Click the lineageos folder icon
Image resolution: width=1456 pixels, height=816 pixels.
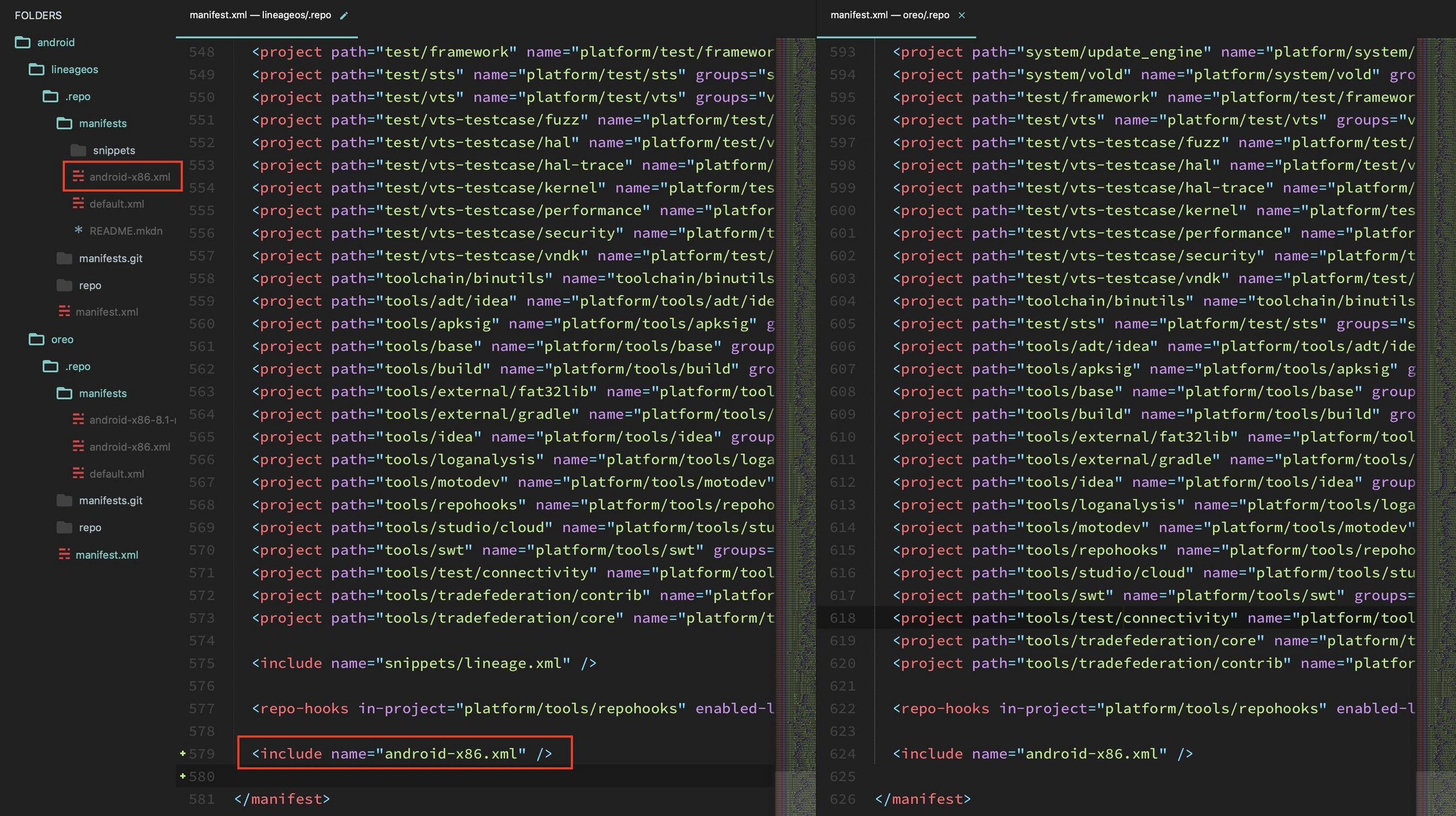(37, 70)
